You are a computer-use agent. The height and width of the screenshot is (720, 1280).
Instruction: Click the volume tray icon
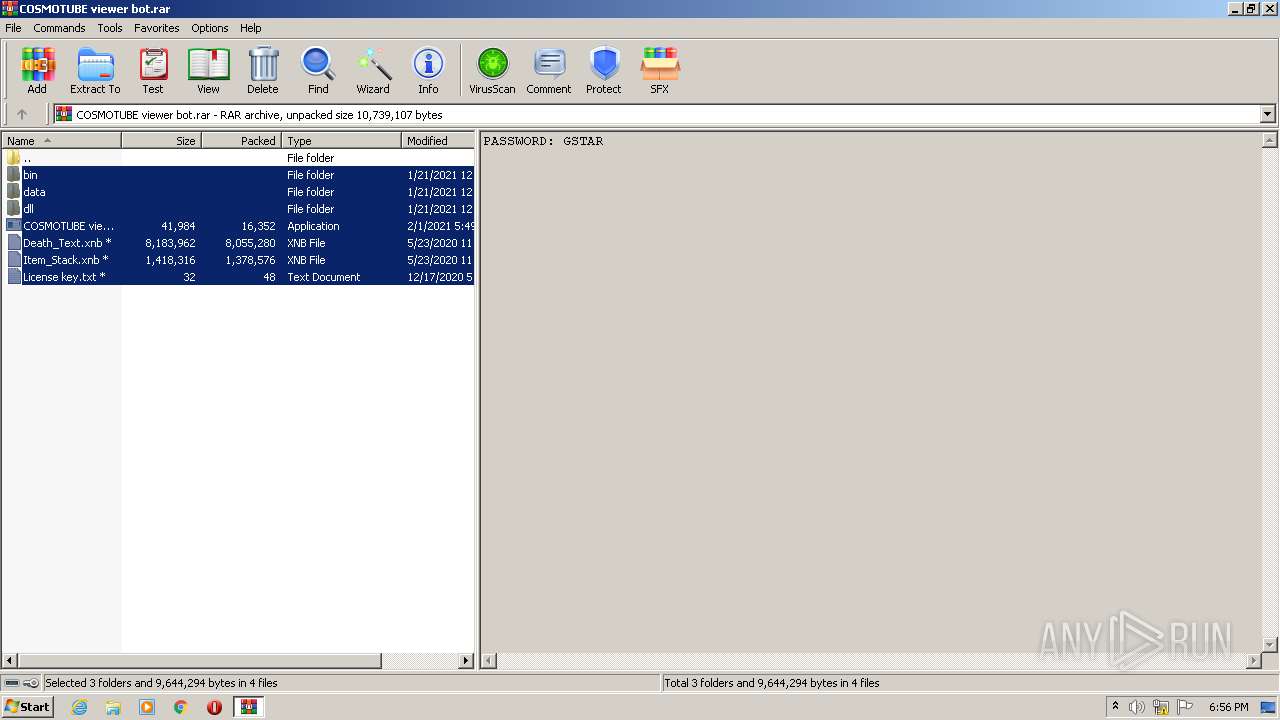click(1137, 707)
